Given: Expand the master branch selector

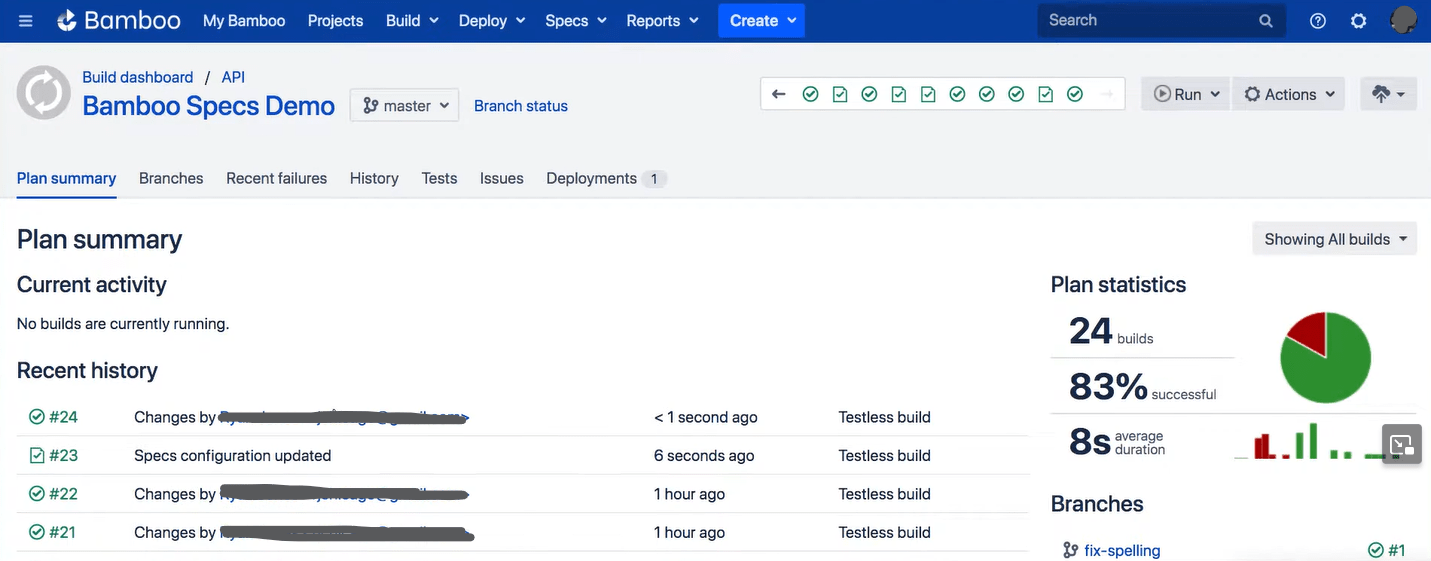Looking at the screenshot, I should click(x=404, y=105).
